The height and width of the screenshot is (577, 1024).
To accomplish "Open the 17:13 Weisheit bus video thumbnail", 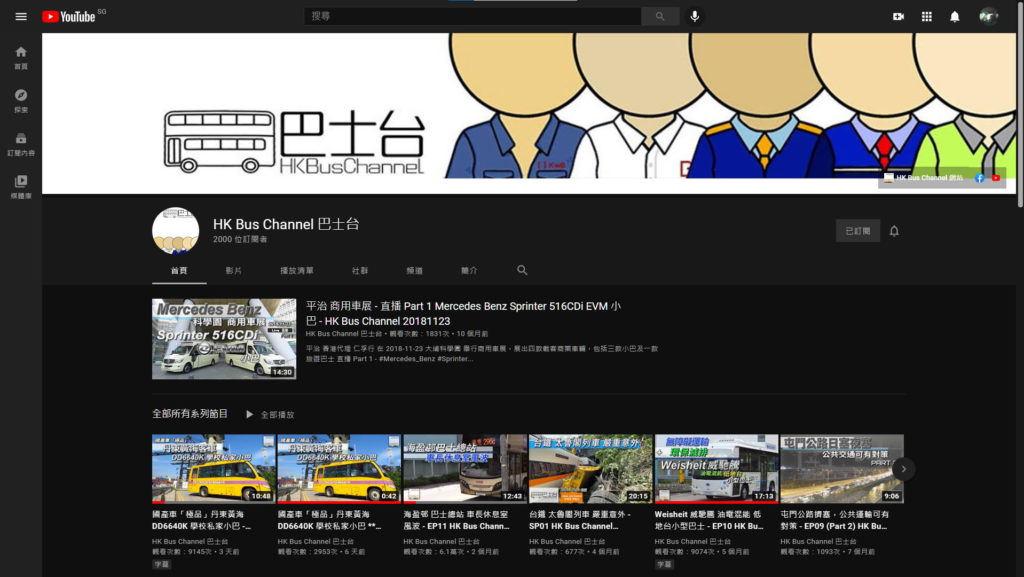I will 716,469.
